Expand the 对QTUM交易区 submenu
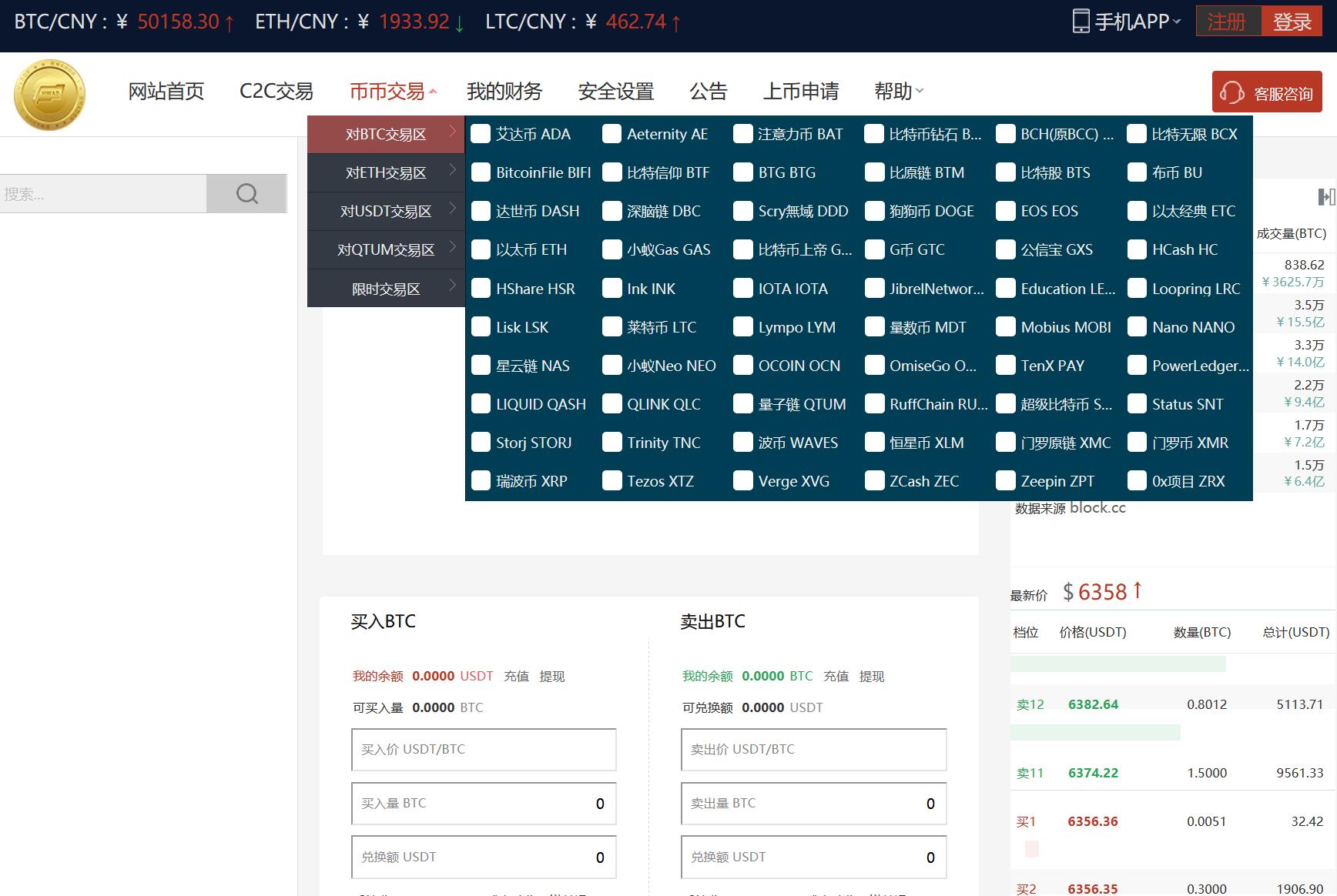 tap(386, 249)
